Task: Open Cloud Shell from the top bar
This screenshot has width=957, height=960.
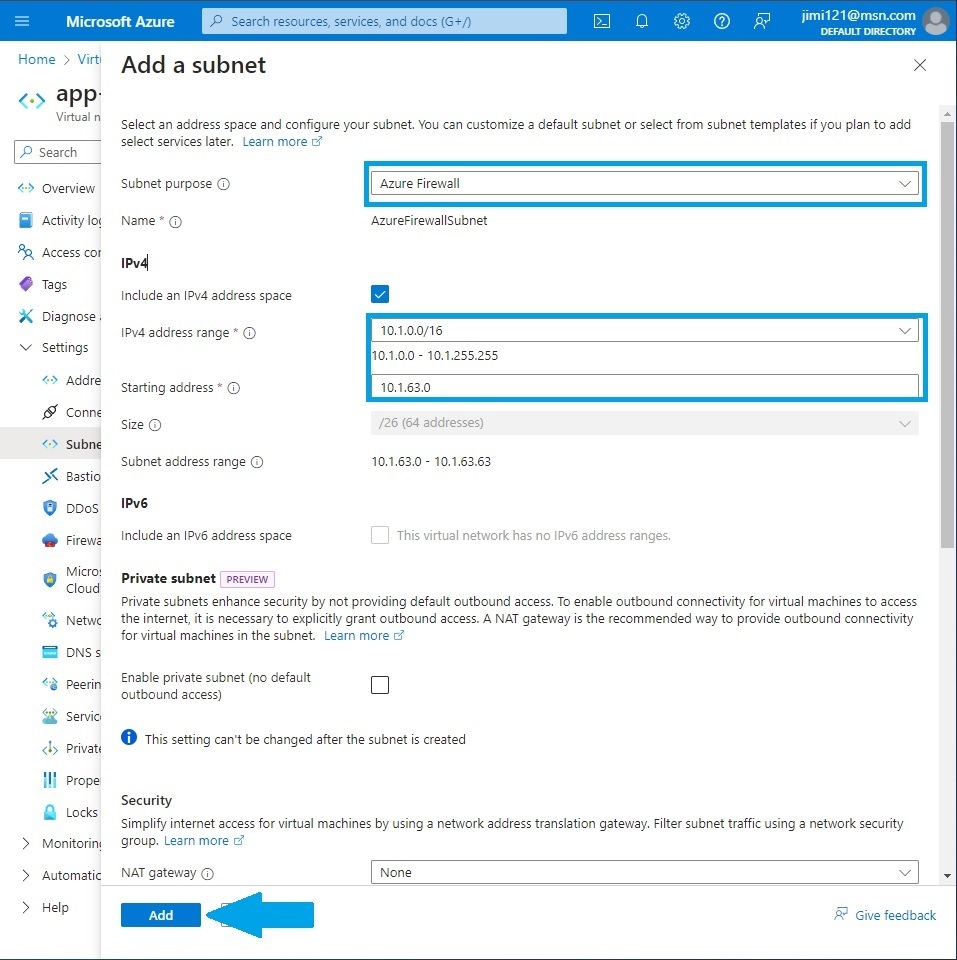Action: coord(601,20)
